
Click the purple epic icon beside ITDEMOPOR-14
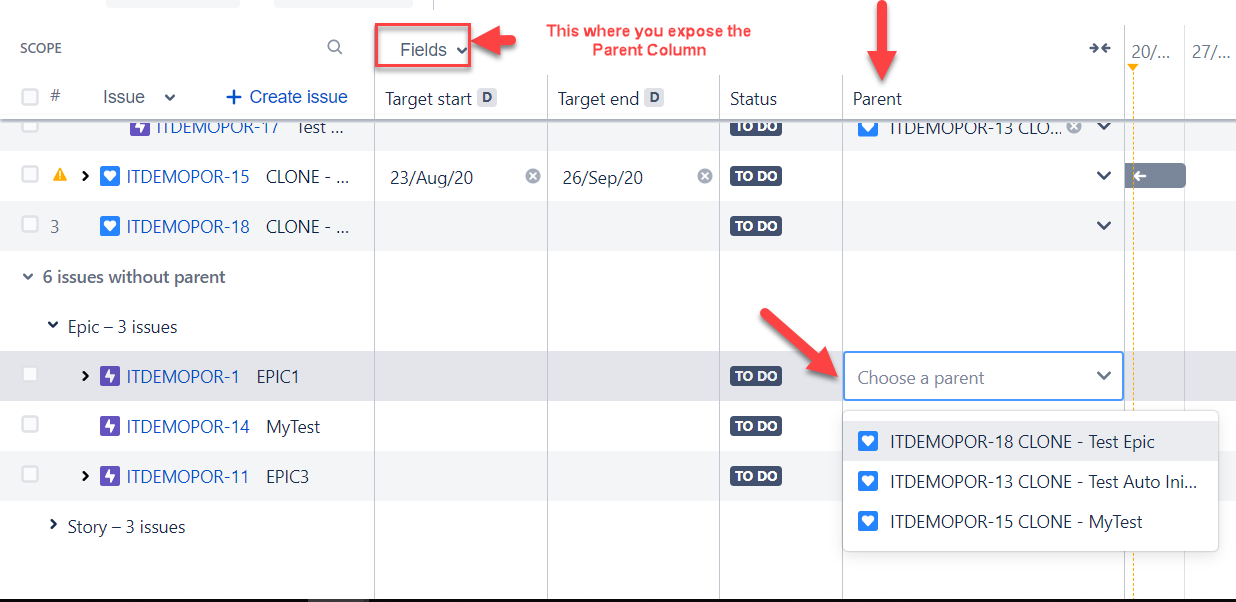112,425
